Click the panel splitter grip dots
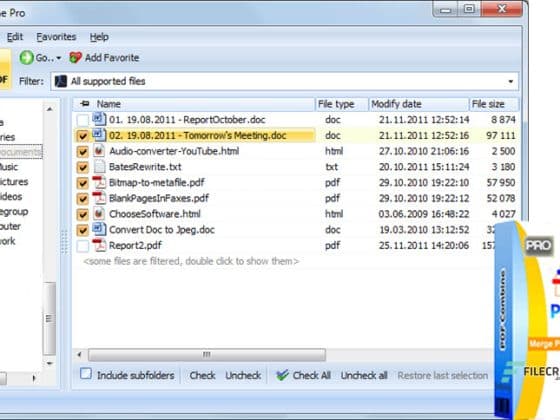 64,242
